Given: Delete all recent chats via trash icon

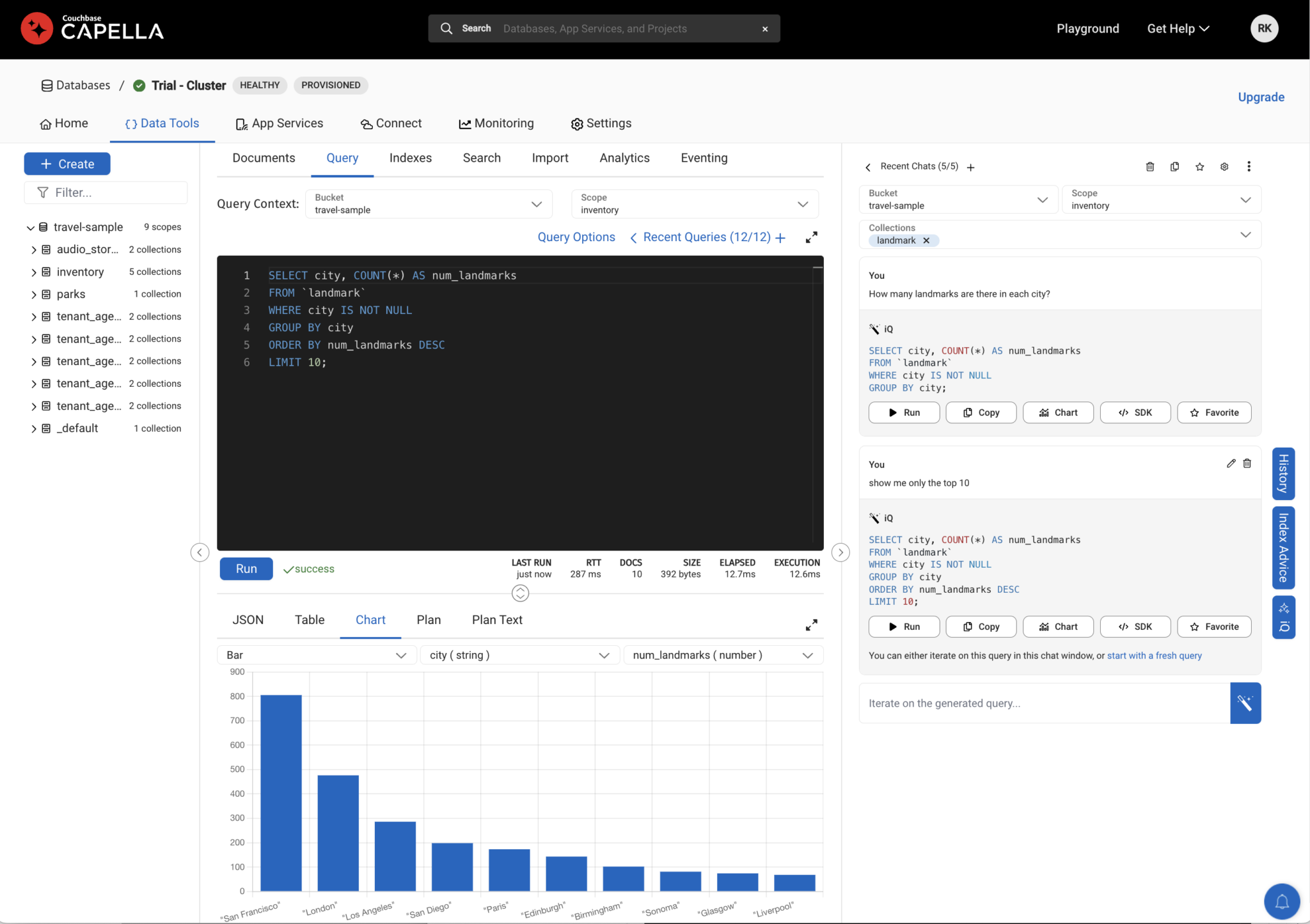Looking at the screenshot, I should (1149, 166).
